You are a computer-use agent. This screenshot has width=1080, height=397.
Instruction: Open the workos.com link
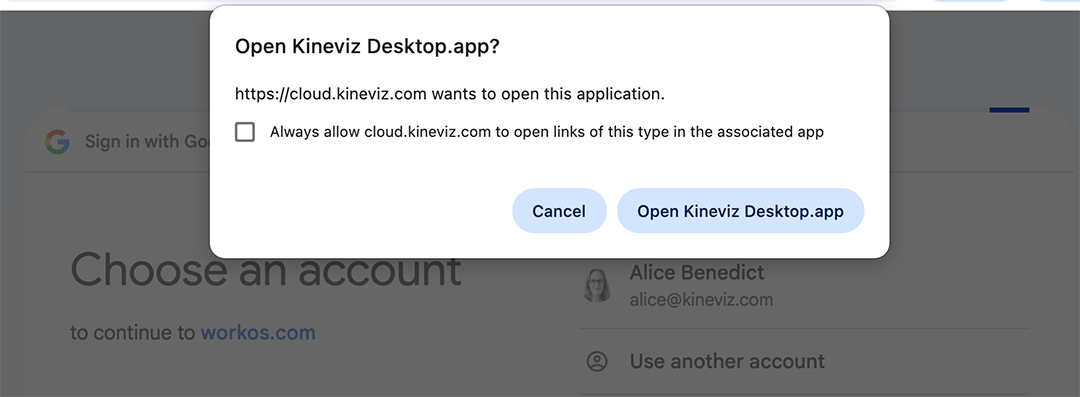pos(258,334)
